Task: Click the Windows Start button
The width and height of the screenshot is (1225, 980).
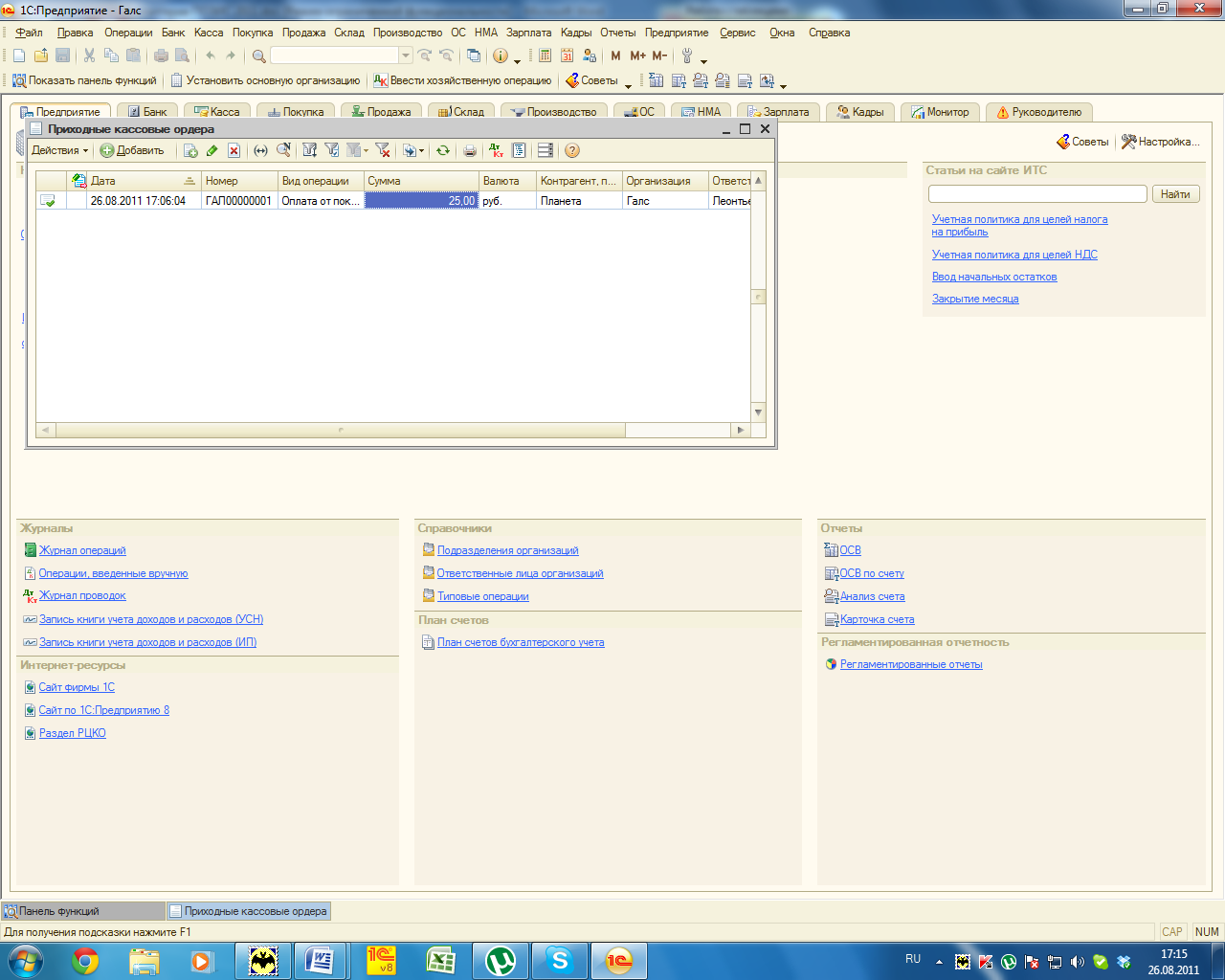Action: coord(26,960)
